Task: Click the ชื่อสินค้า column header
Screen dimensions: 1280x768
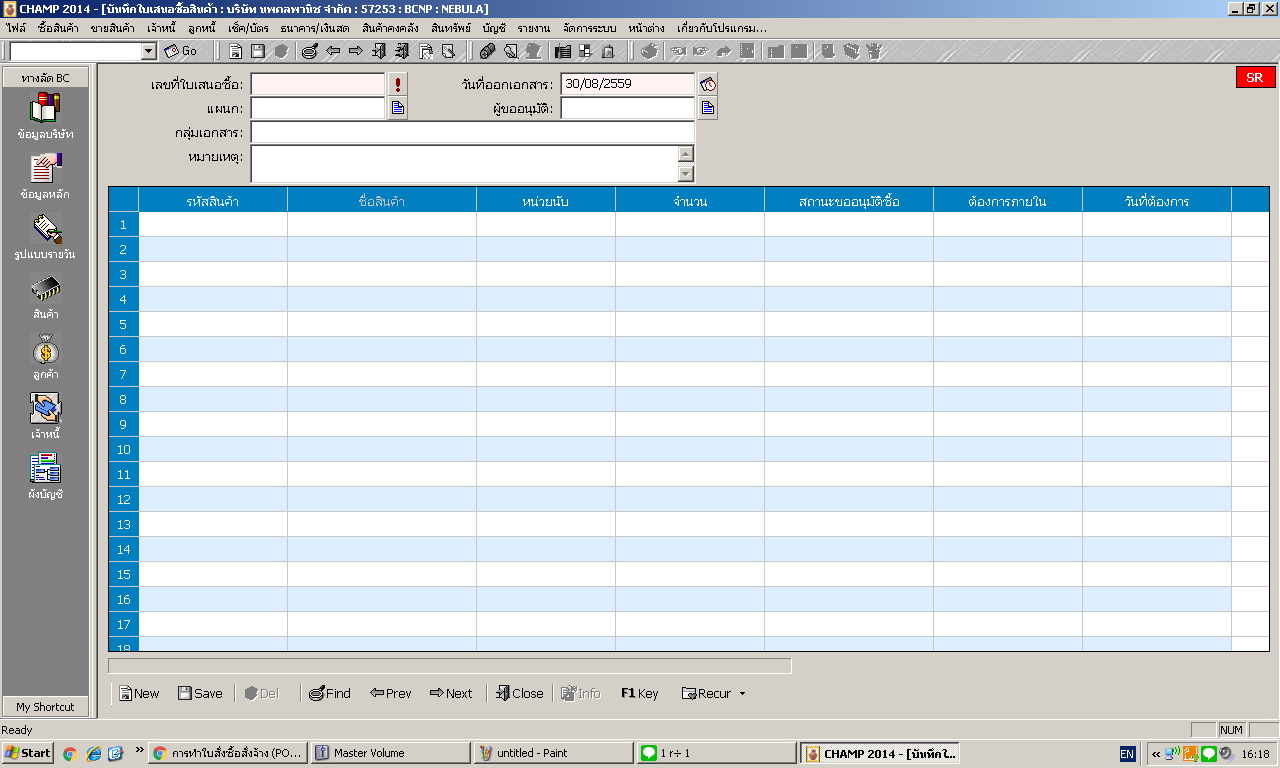Action: pyautogui.click(x=382, y=200)
